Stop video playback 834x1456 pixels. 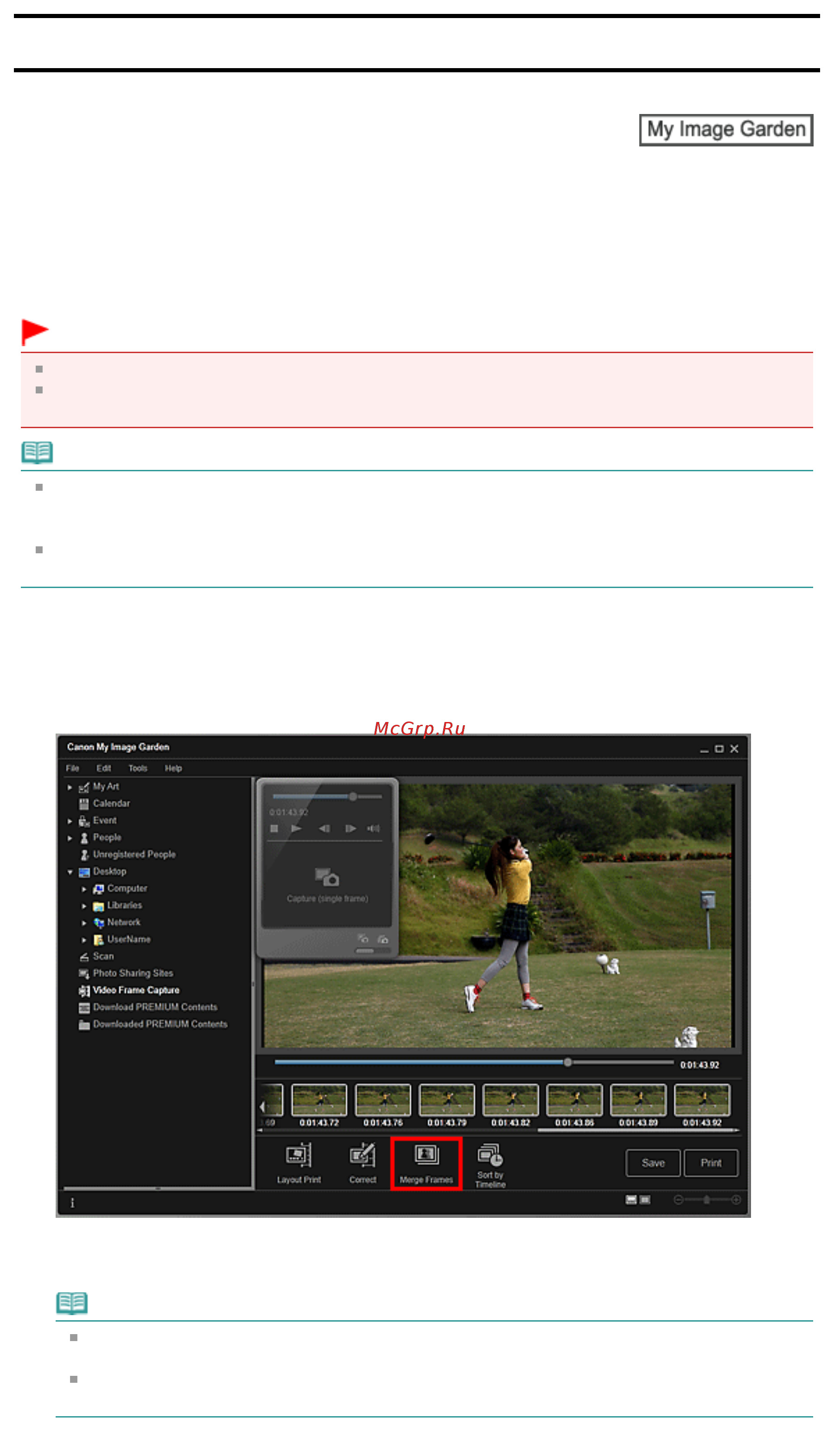tap(274, 829)
